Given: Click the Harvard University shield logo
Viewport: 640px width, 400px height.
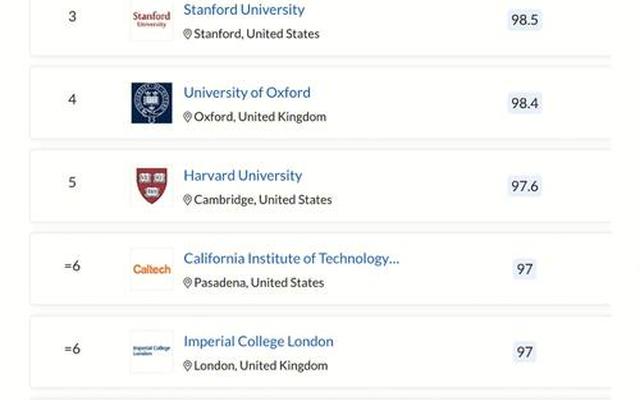Looking at the screenshot, I should 151,186.
